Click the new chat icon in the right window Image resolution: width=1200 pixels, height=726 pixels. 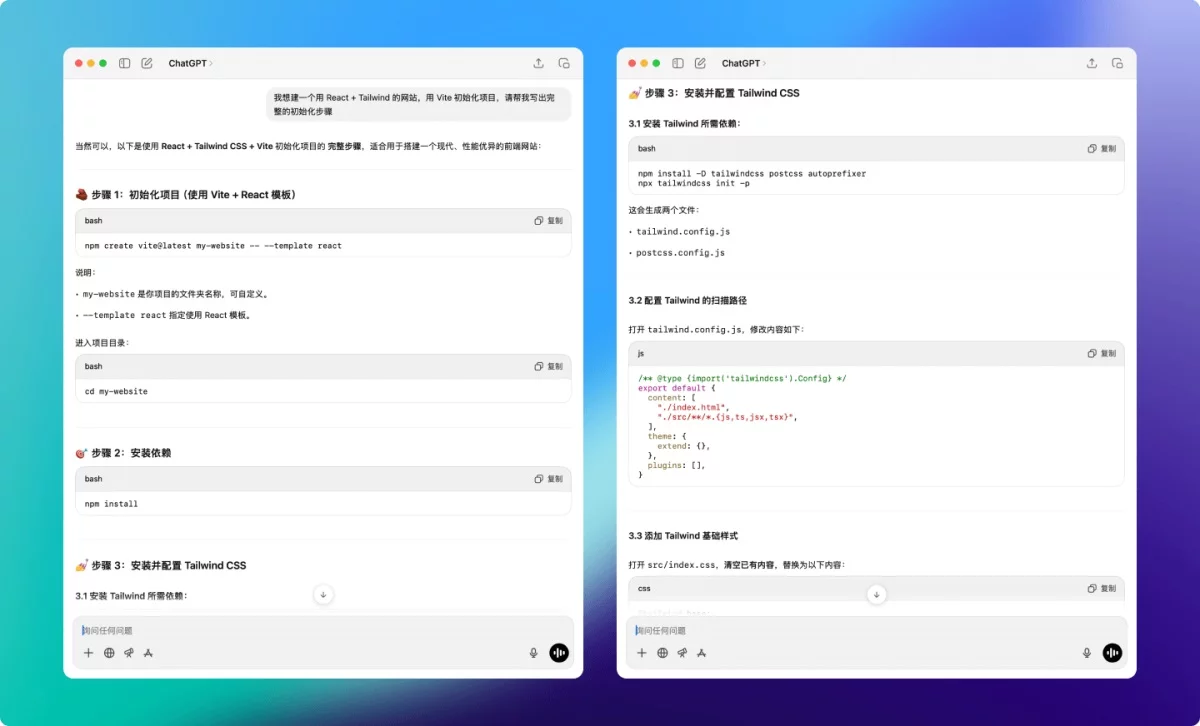click(x=700, y=63)
